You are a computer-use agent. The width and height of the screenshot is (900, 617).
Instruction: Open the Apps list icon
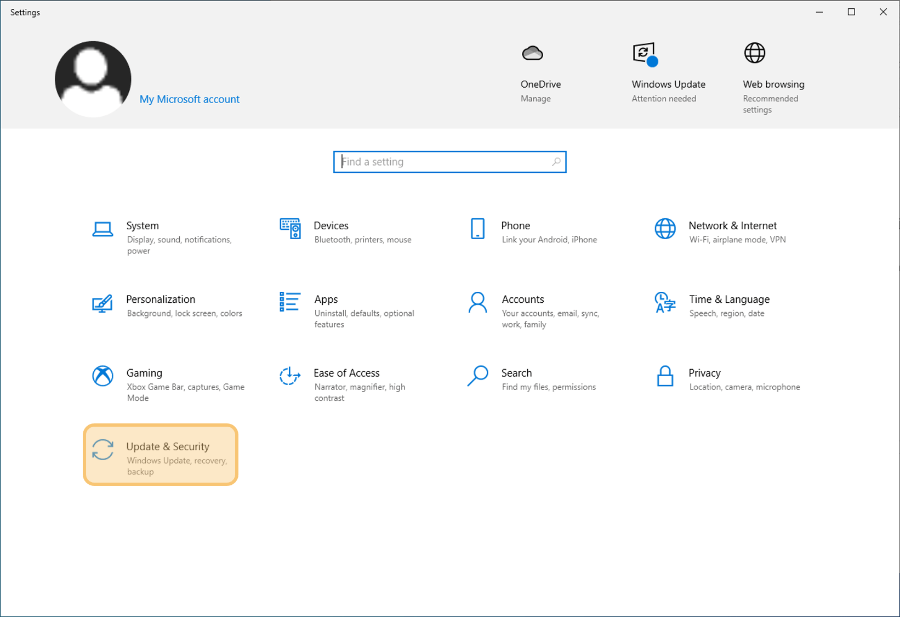coord(290,302)
